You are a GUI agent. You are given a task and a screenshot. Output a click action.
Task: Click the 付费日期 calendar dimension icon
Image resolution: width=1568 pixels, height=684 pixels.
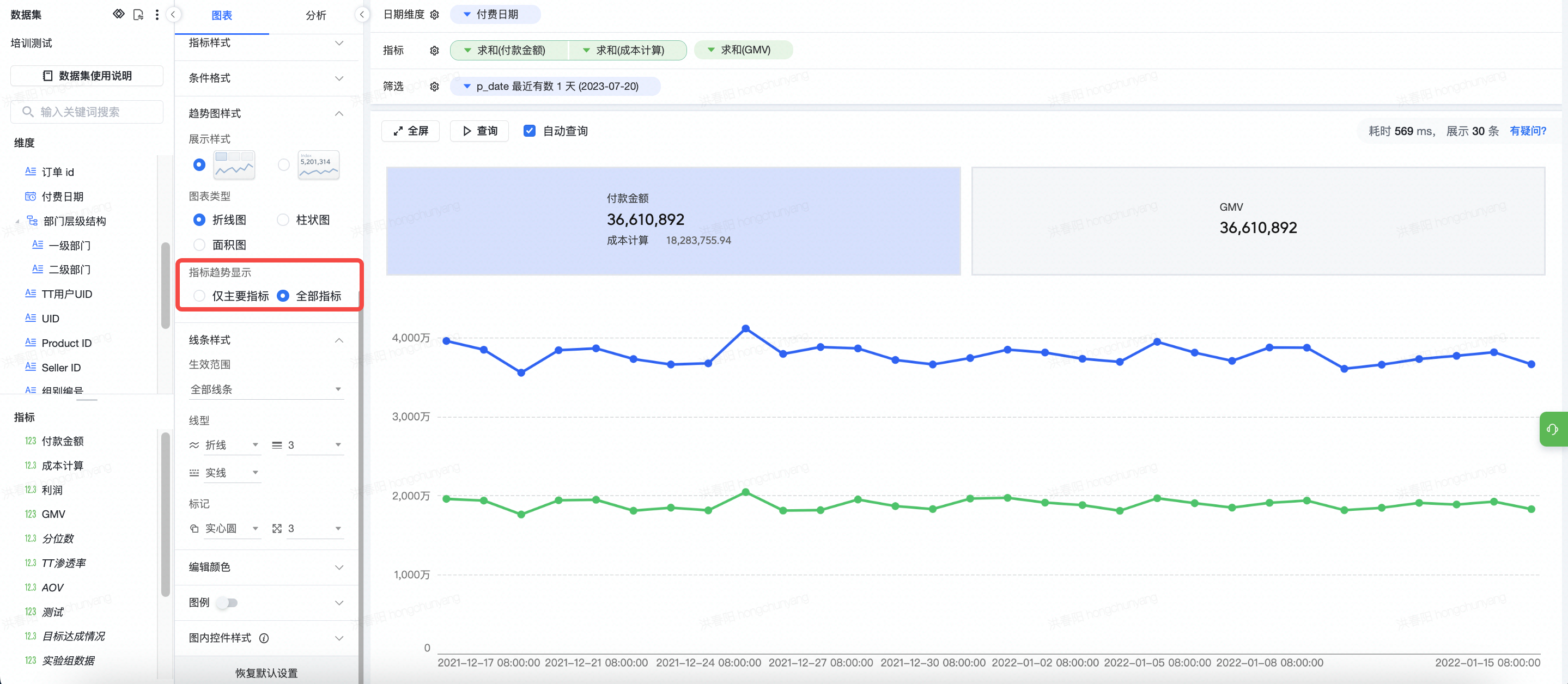pyautogui.click(x=31, y=197)
